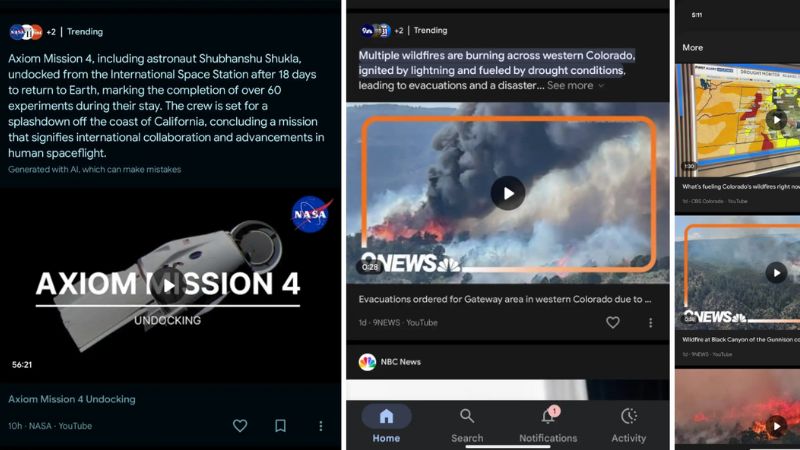Image resolution: width=800 pixels, height=450 pixels.
Task: Play the 9NEWS Gateway area evacuation video
Action: (x=508, y=193)
